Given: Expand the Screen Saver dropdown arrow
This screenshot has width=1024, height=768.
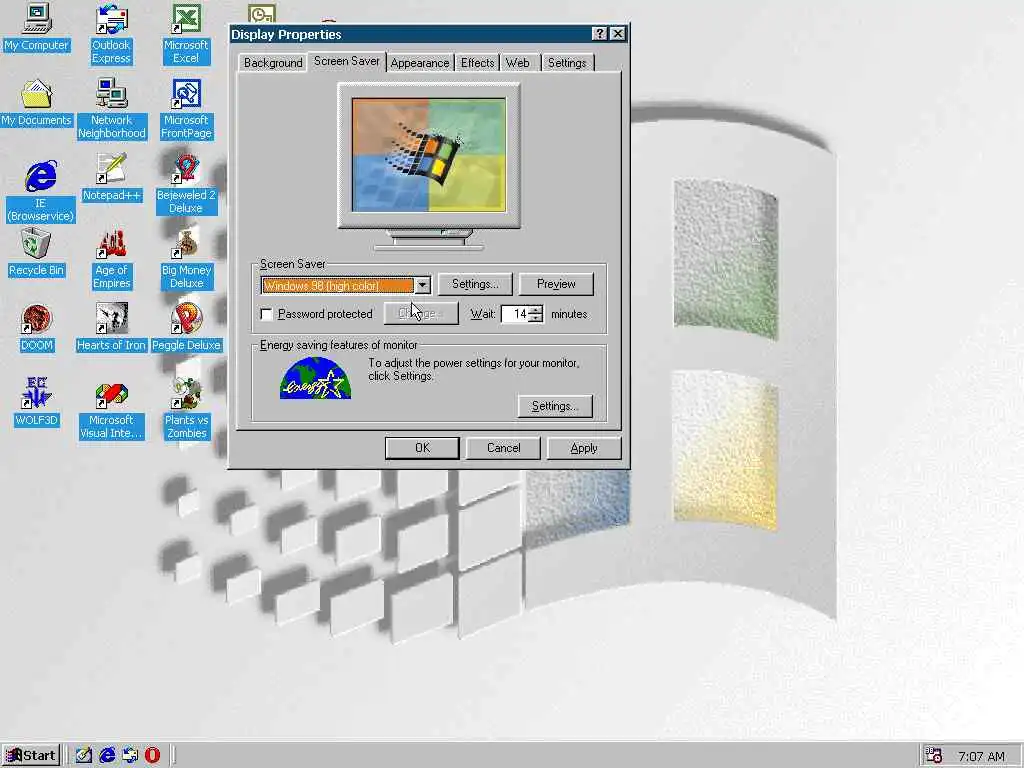Looking at the screenshot, I should [423, 285].
